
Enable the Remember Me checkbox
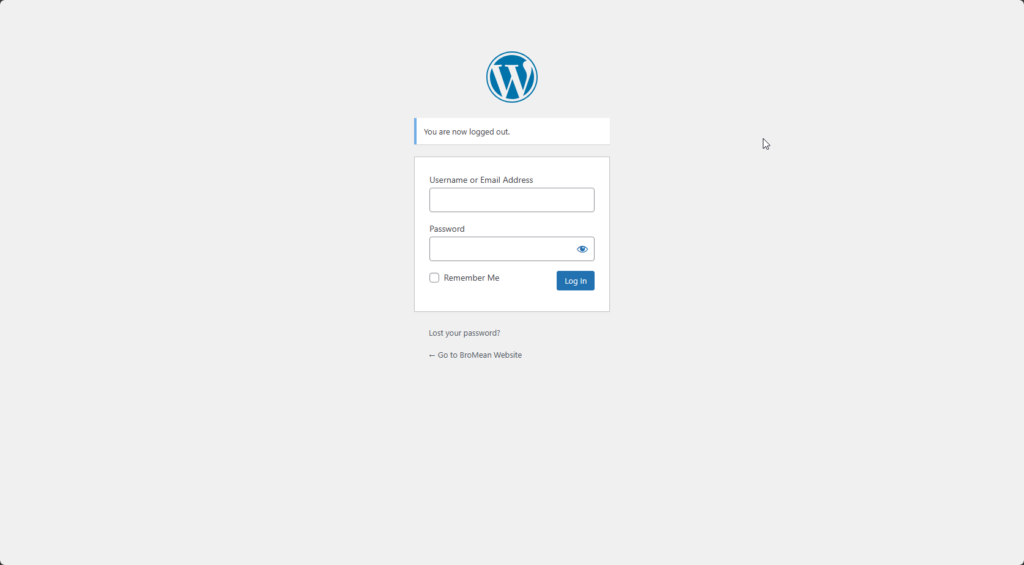click(x=434, y=278)
